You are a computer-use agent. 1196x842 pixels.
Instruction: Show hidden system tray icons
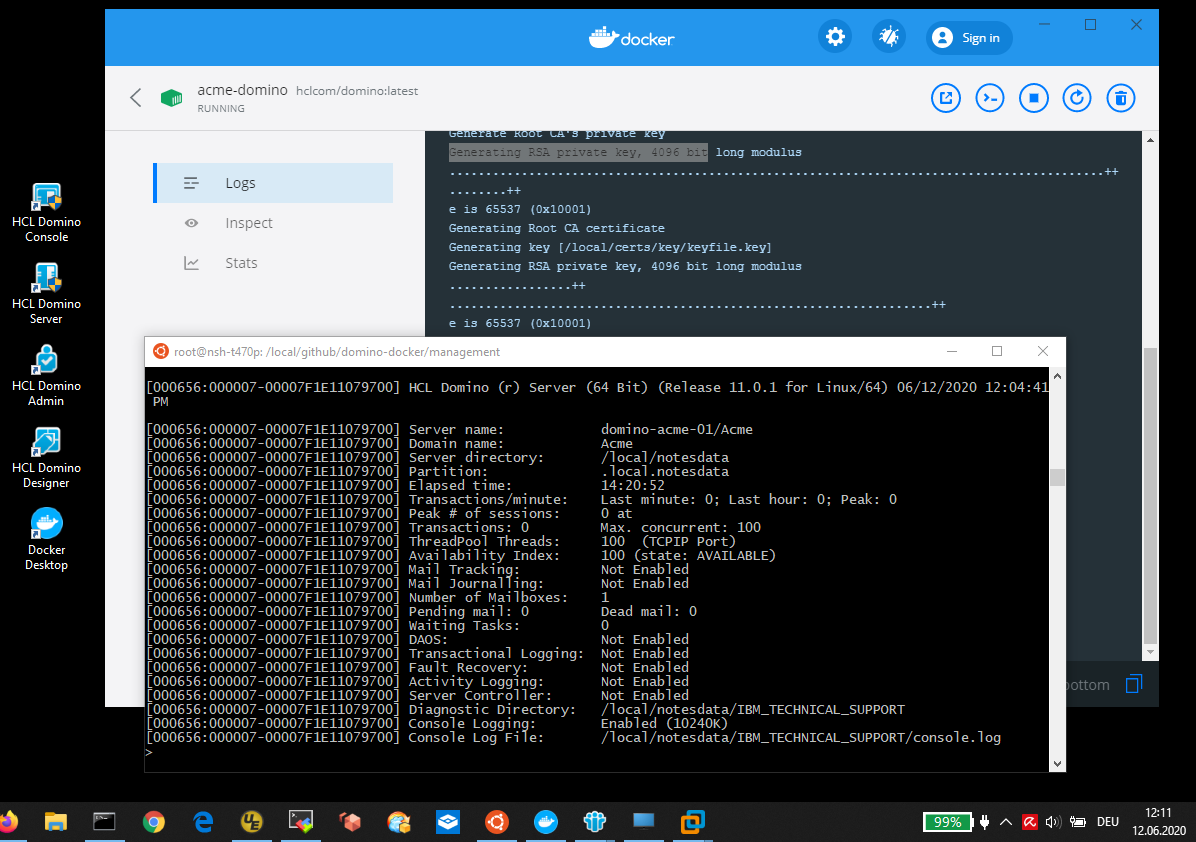(x=1006, y=822)
